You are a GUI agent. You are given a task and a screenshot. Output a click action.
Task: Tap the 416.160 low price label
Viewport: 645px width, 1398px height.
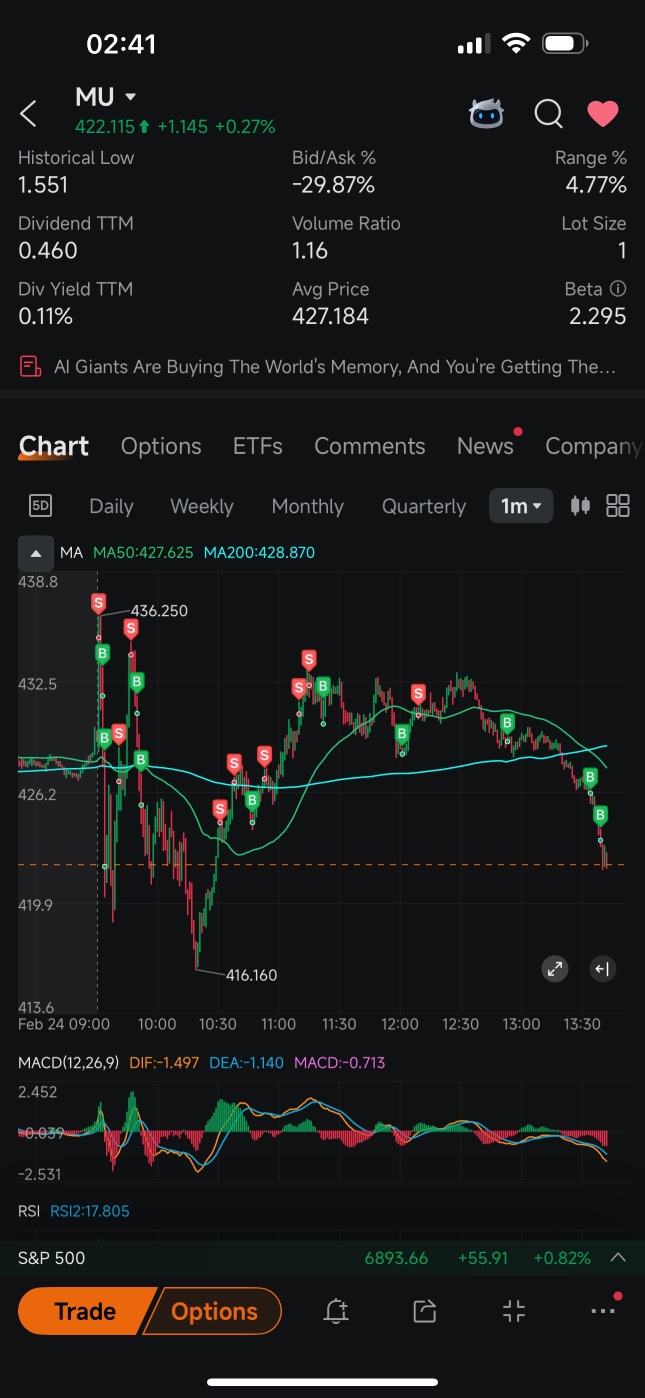pyautogui.click(x=251, y=975)
